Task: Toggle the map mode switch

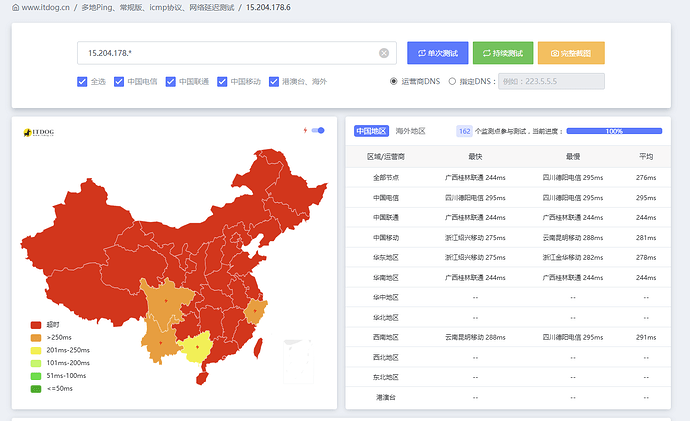Action: click(x=319, y=130)
